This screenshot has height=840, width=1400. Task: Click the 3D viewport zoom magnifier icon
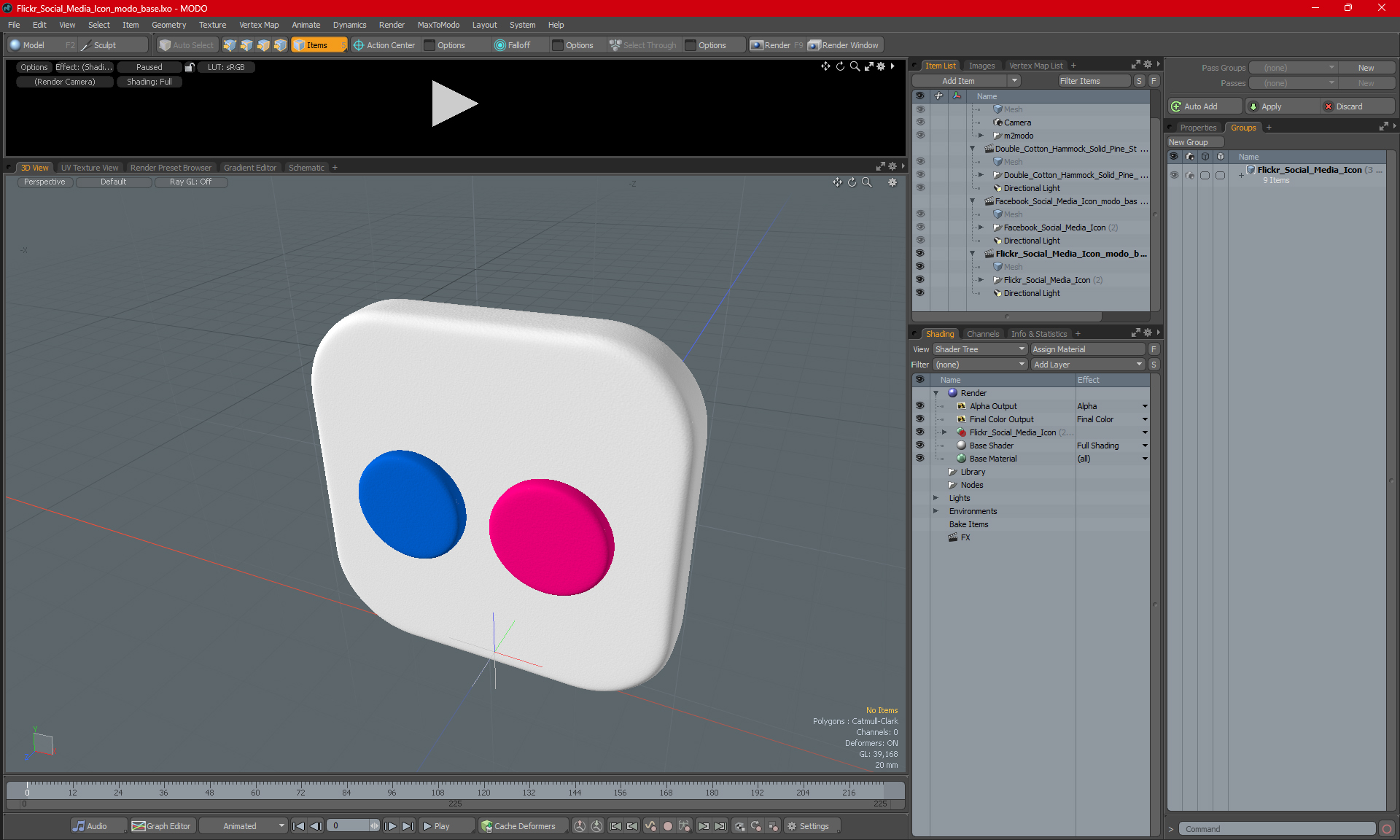(x=866, y=182)
